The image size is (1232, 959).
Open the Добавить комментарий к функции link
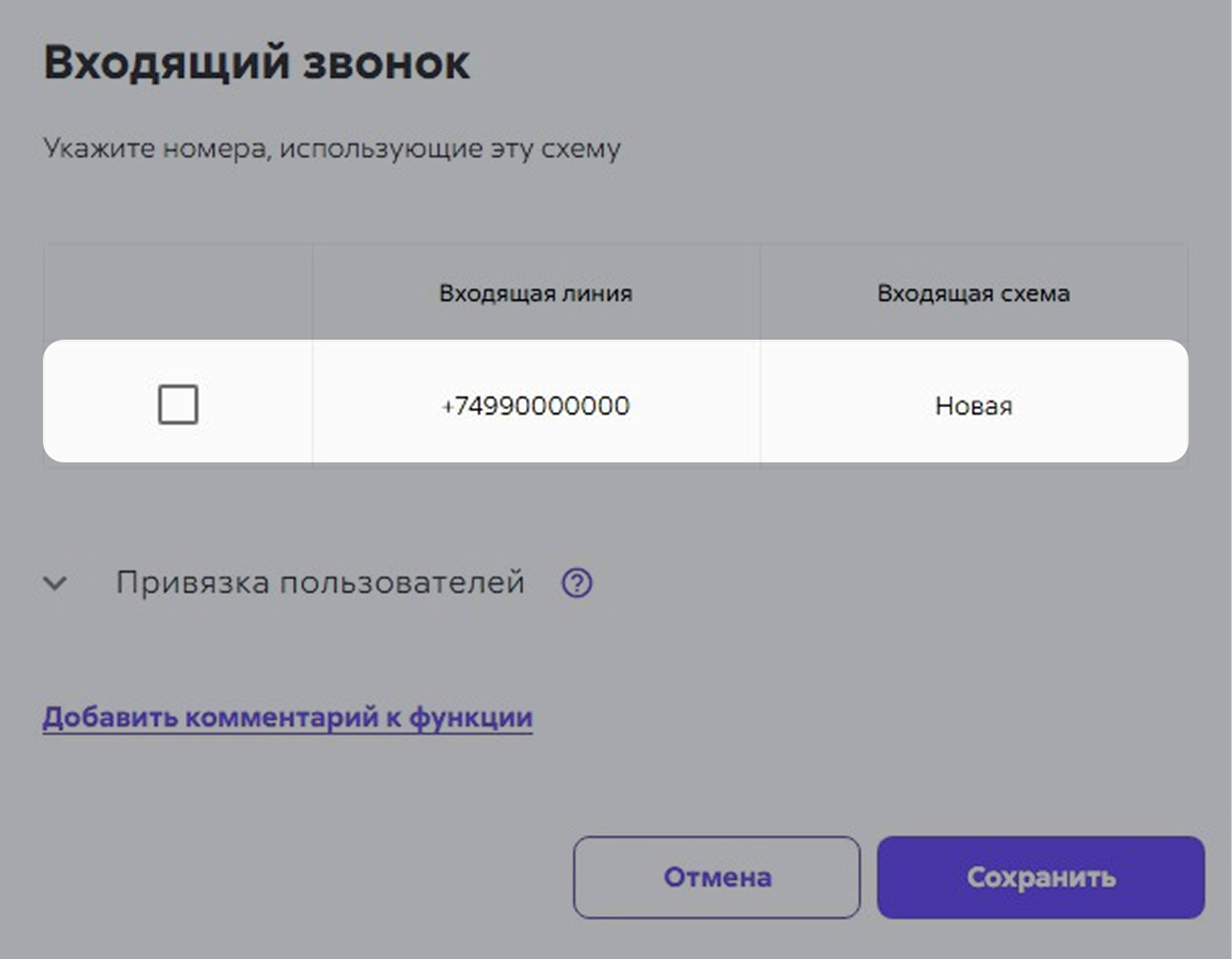[287, 717]
